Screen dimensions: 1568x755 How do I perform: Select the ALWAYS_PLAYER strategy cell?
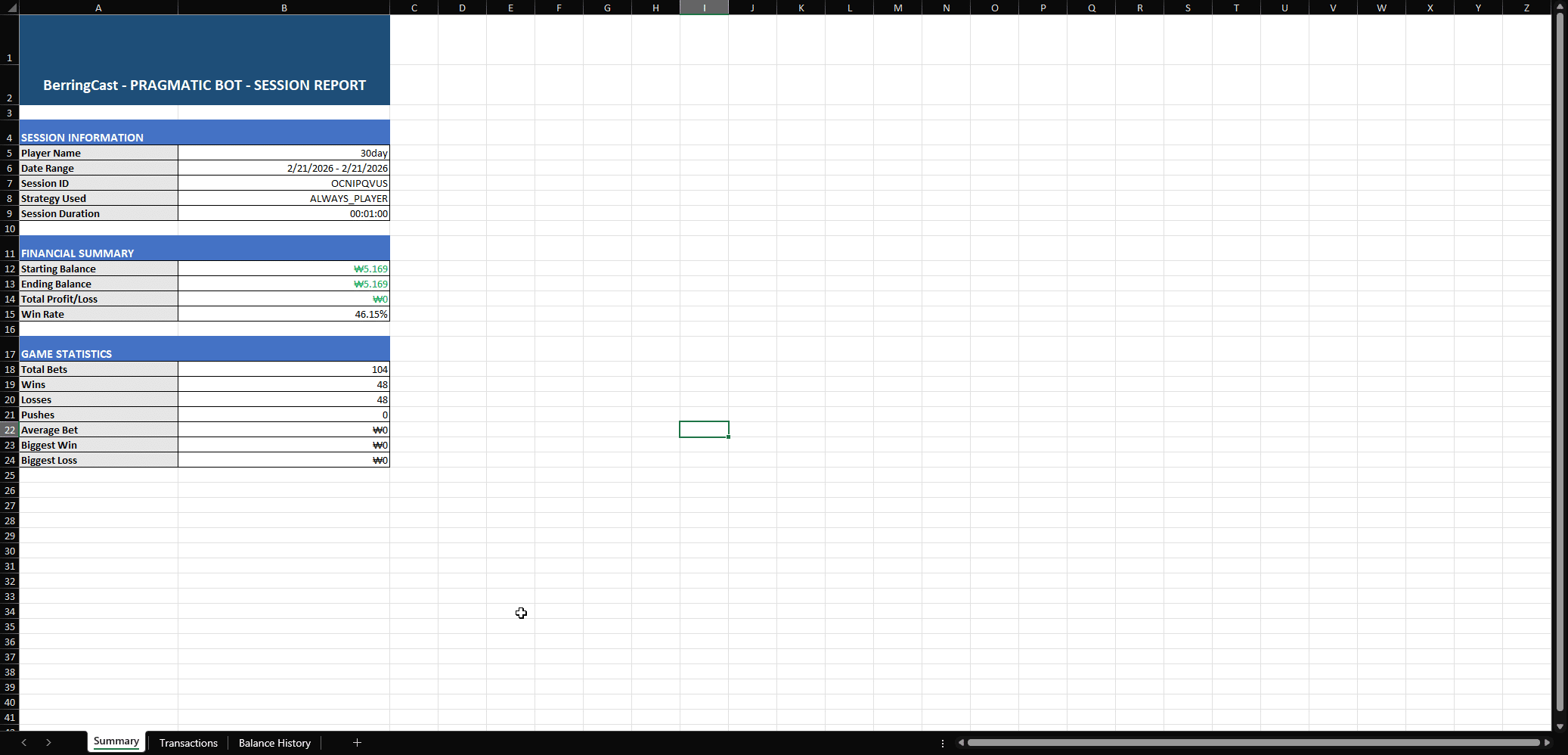(x=284, y=198)
